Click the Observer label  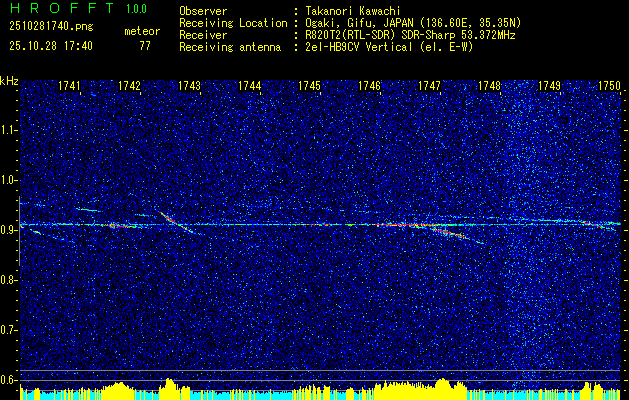point(203,11)
